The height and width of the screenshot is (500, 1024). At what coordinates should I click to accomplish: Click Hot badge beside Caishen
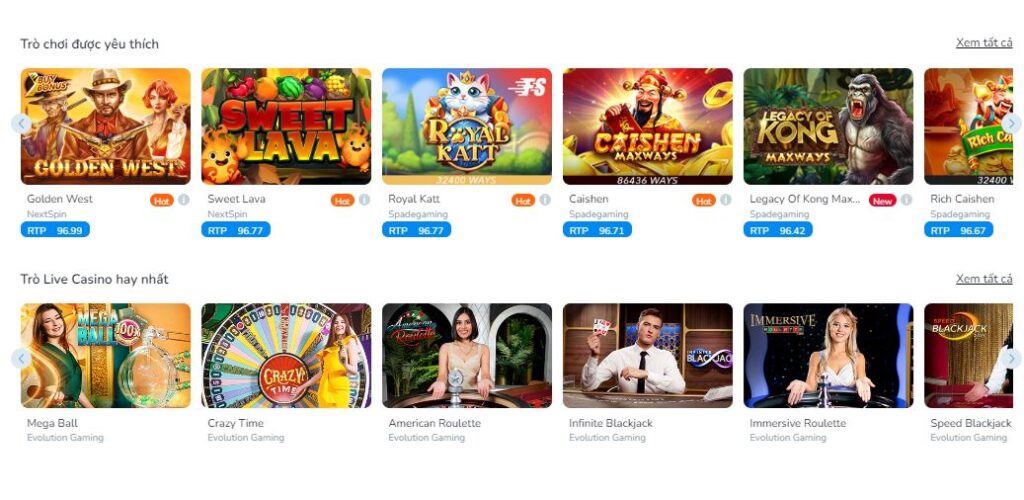pos(704,200)
